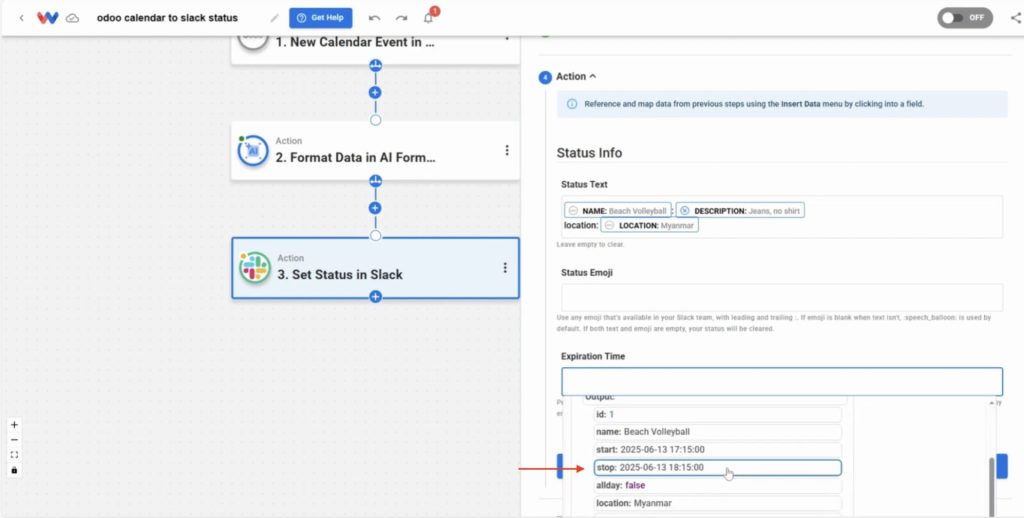Click the AI Formatter icon in step 2
This screenshot has height=518, width=1024.
[253, 151]
